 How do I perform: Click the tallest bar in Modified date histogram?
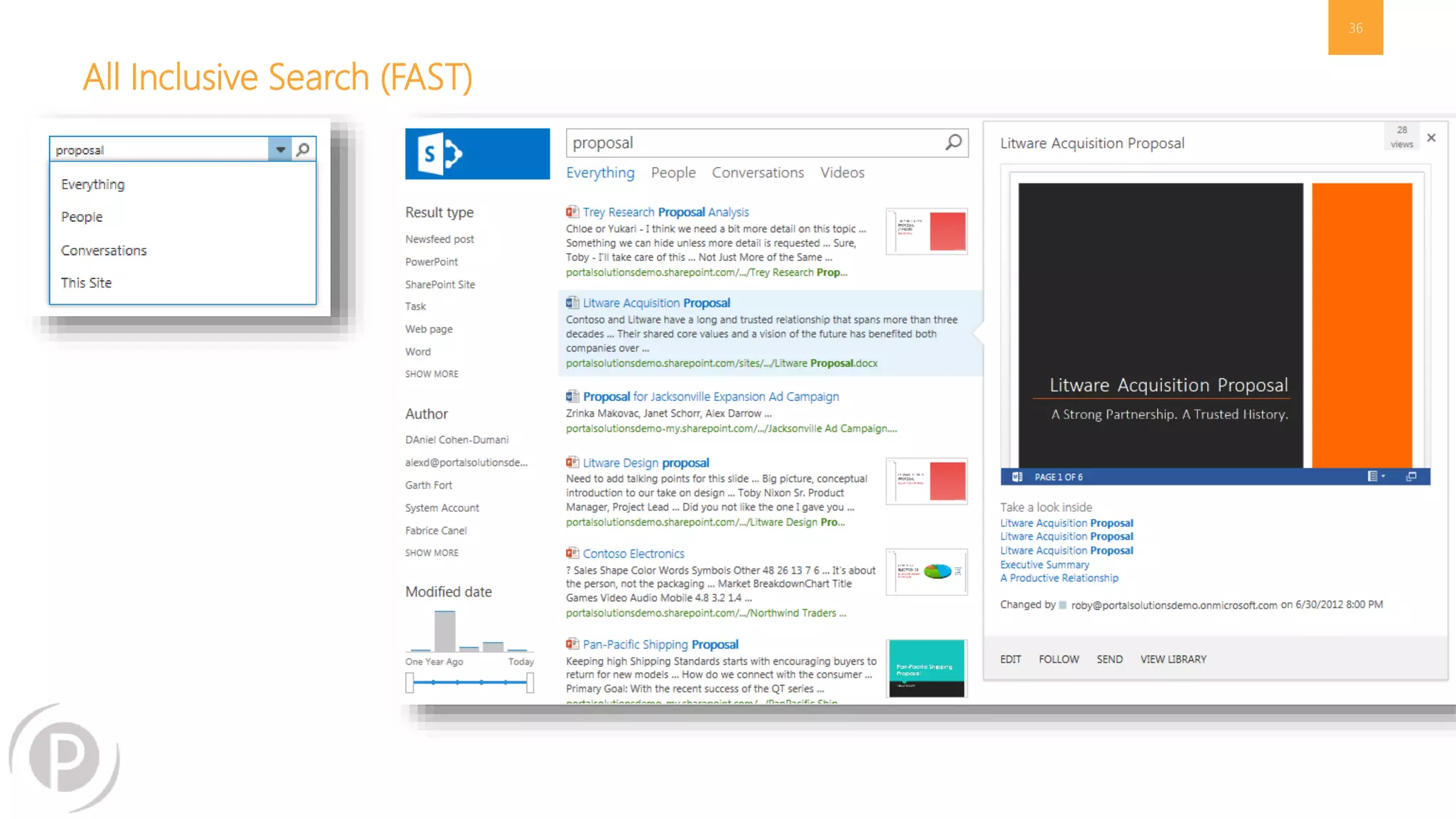445,631
